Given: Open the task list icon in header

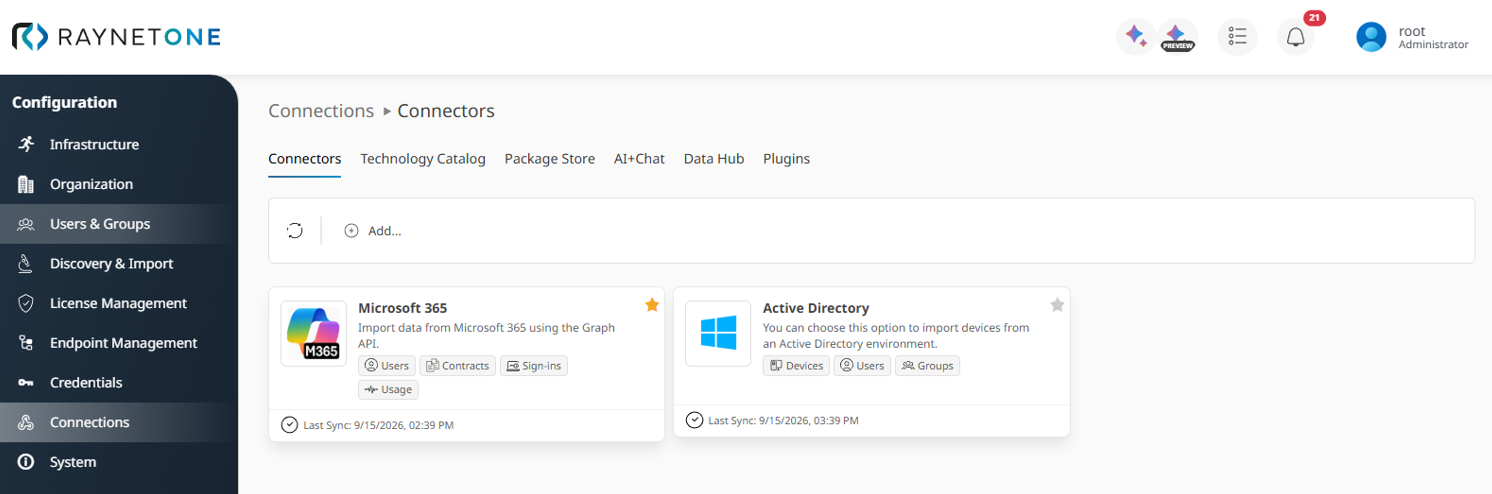Looking at the screenshot, I should [x=1238, y=37].
